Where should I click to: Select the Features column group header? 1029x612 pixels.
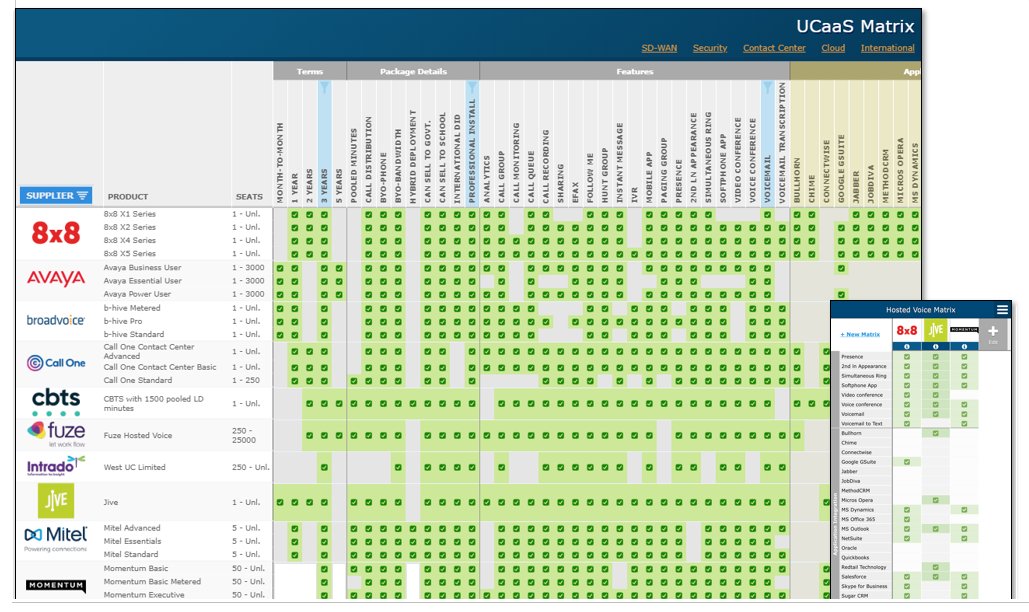635,71
